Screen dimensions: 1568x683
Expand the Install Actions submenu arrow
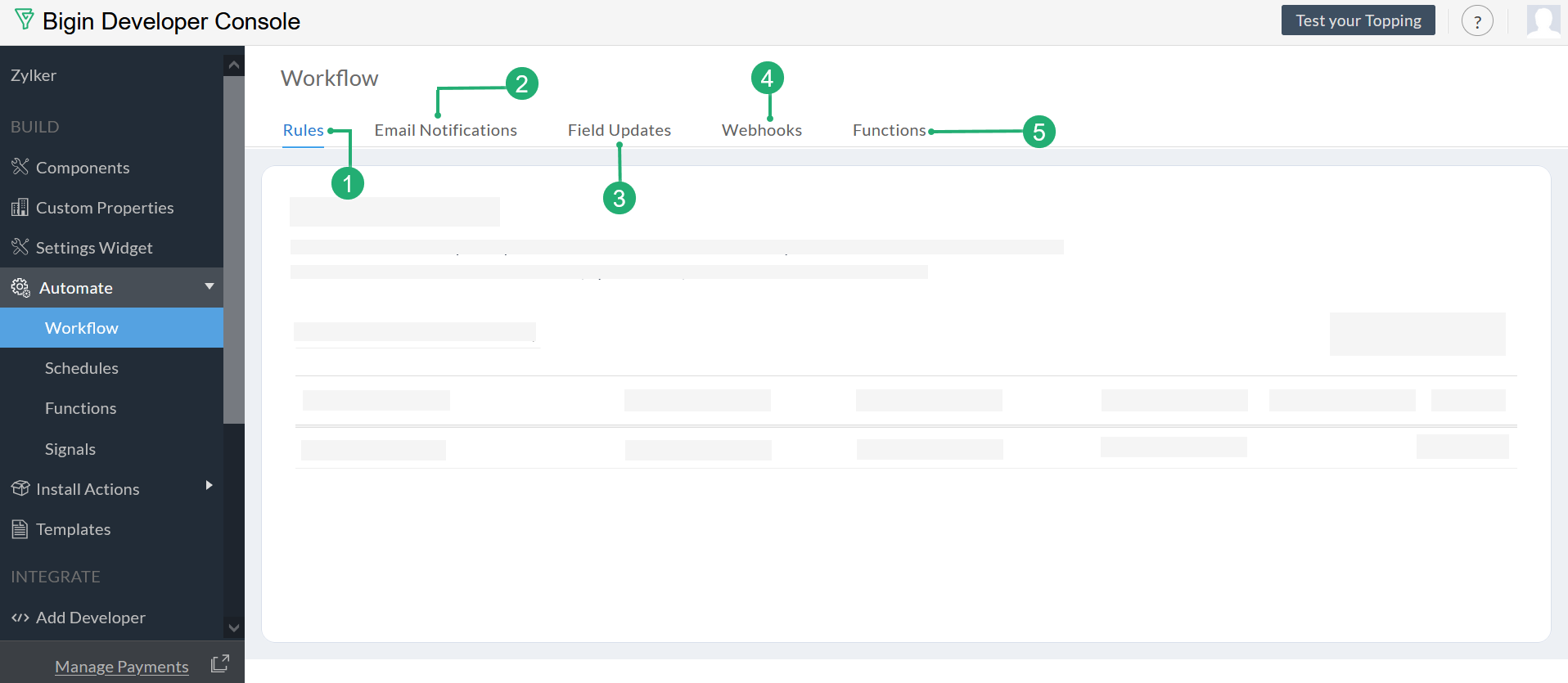[x=210, y=485]
